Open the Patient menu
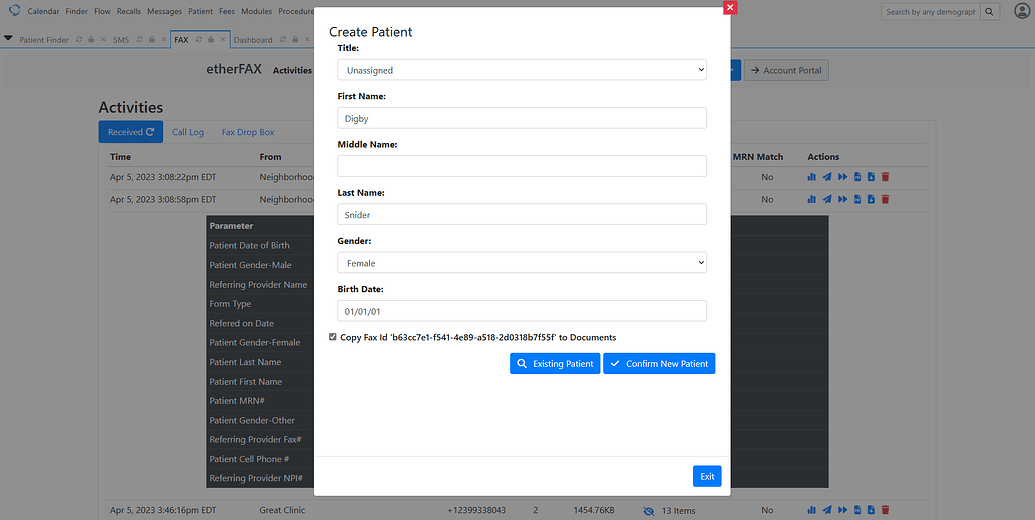This screenshot has width=1035, height=520. pos(200,11)
